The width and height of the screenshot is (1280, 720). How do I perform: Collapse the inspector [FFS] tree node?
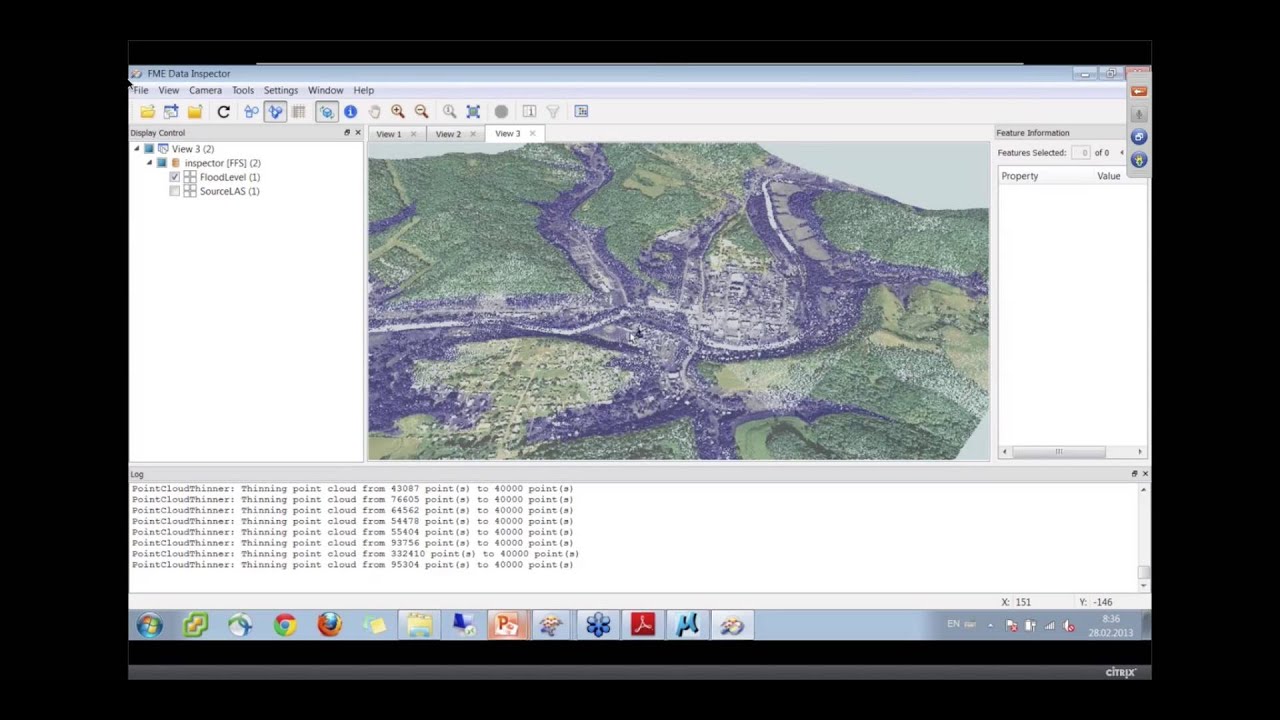point(150,163)
